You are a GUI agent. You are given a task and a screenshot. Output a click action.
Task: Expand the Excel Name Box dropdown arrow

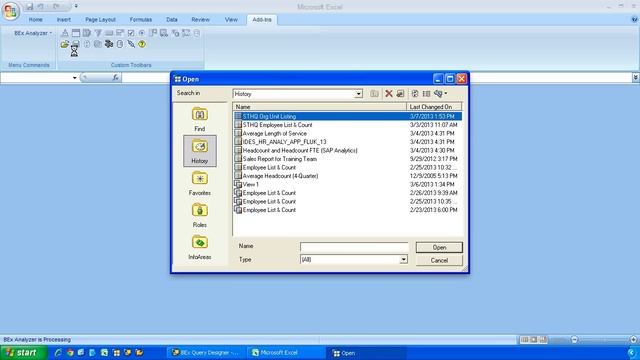(x=74, y=78)
